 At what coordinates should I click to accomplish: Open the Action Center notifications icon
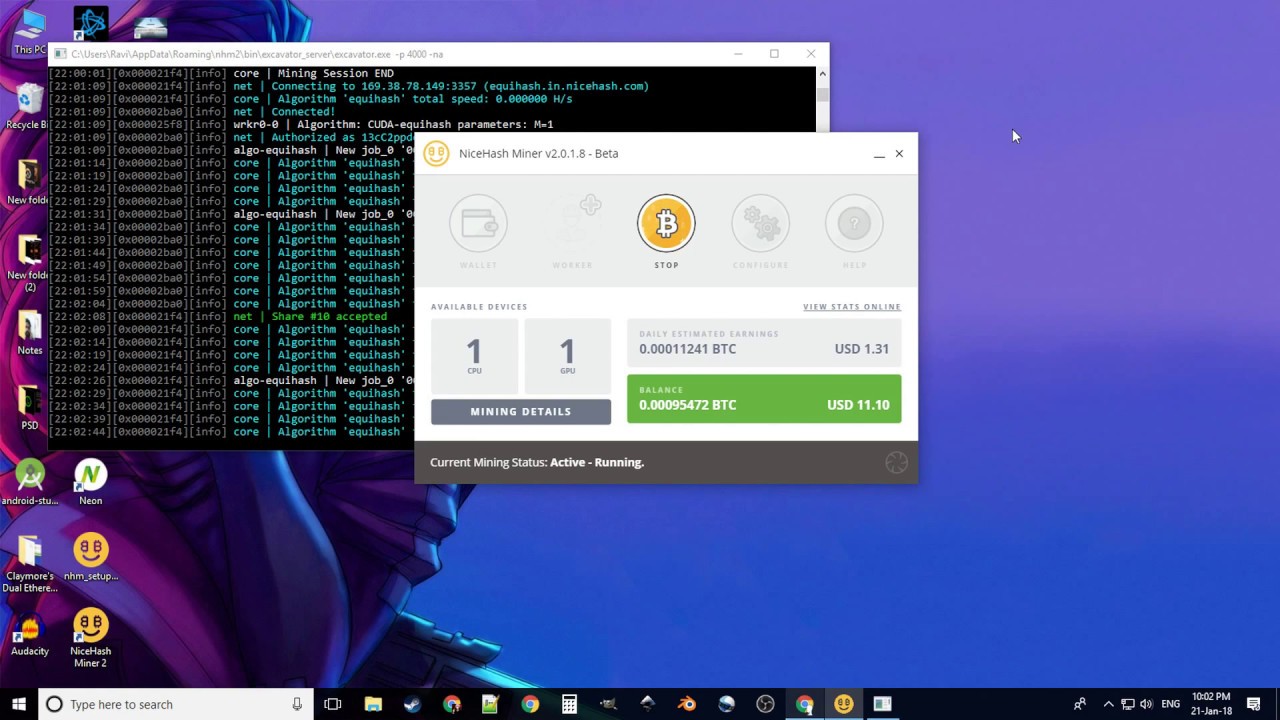1254,704
